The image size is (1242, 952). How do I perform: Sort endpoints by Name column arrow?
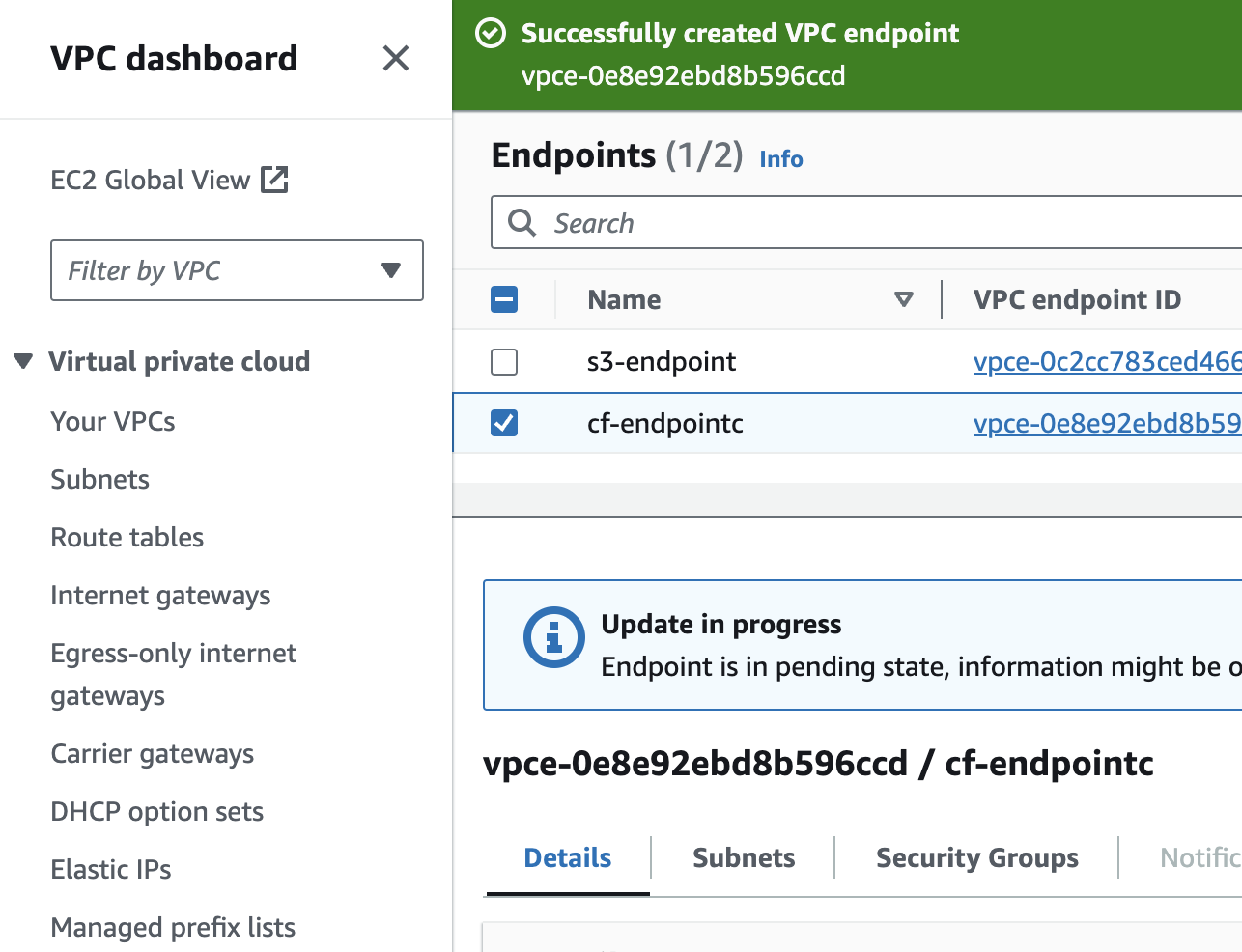coord(904,300)
